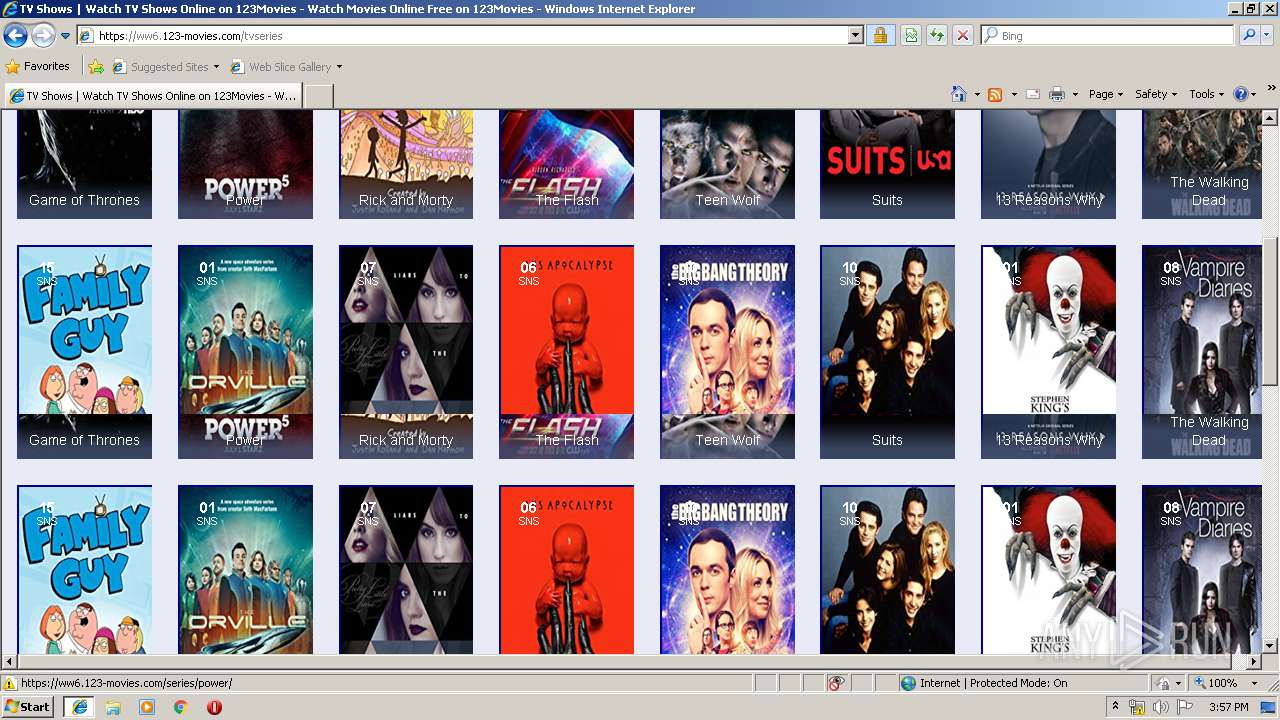Click the Action Center flag tray icon
The width and height of the screenshot is (1280, 720).
(1183, 707)
